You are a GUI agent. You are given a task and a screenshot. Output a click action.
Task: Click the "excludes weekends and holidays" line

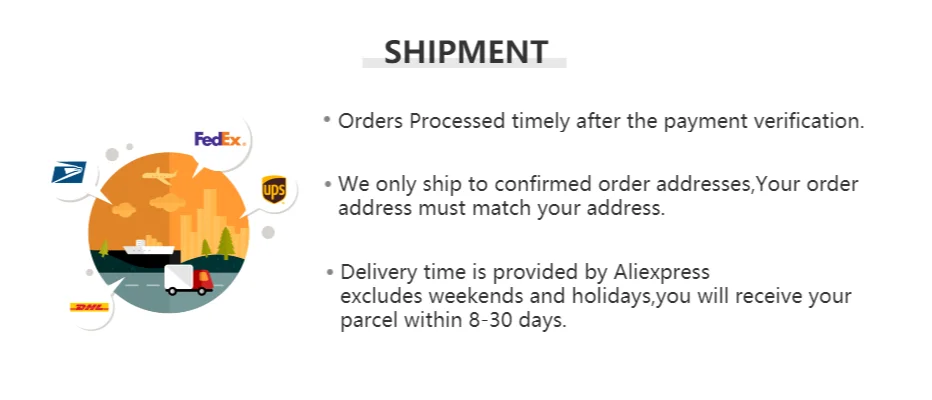click(595, 297)
